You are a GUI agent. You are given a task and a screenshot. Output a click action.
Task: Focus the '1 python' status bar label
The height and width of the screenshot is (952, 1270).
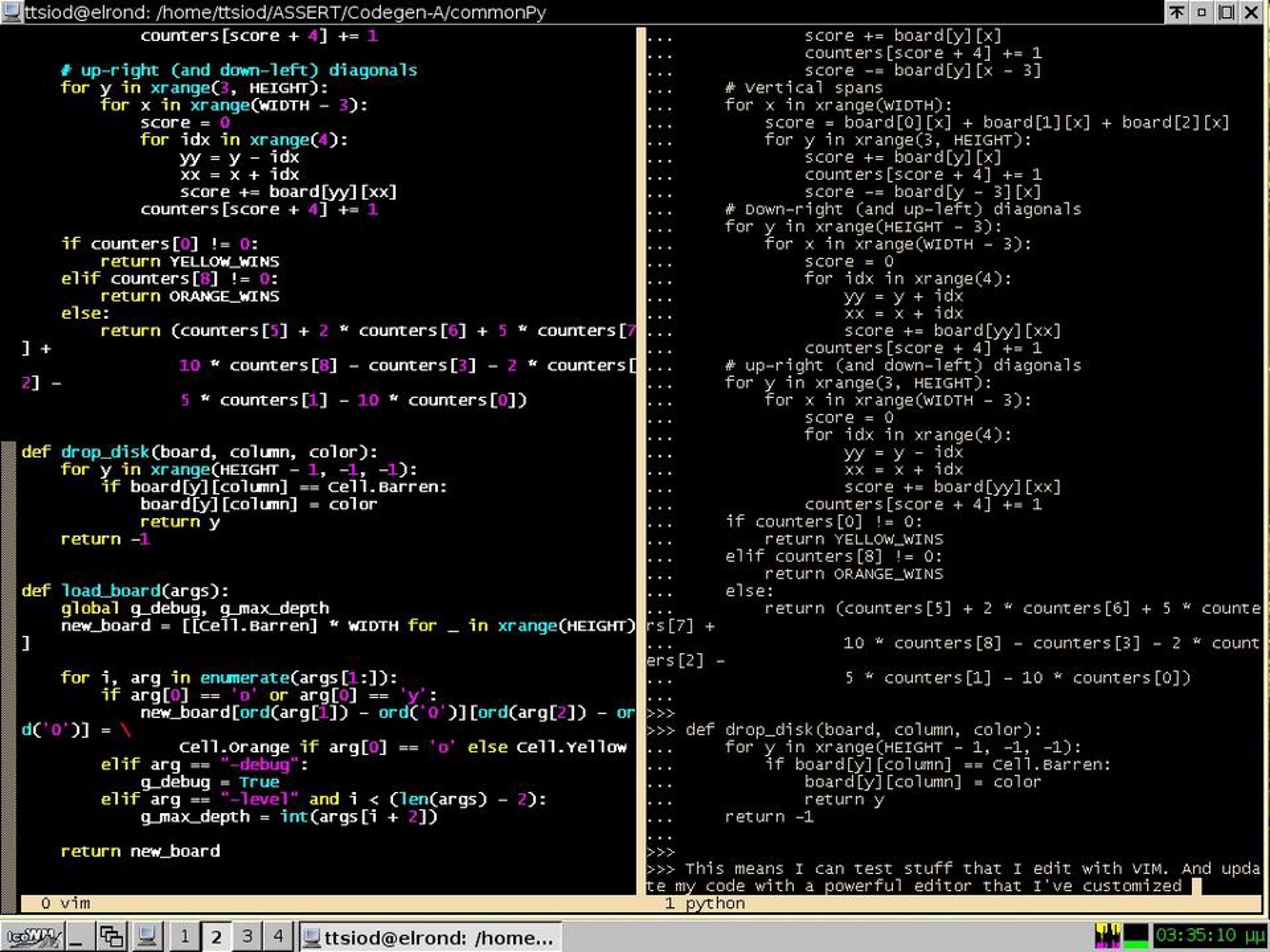pos(705,903)
